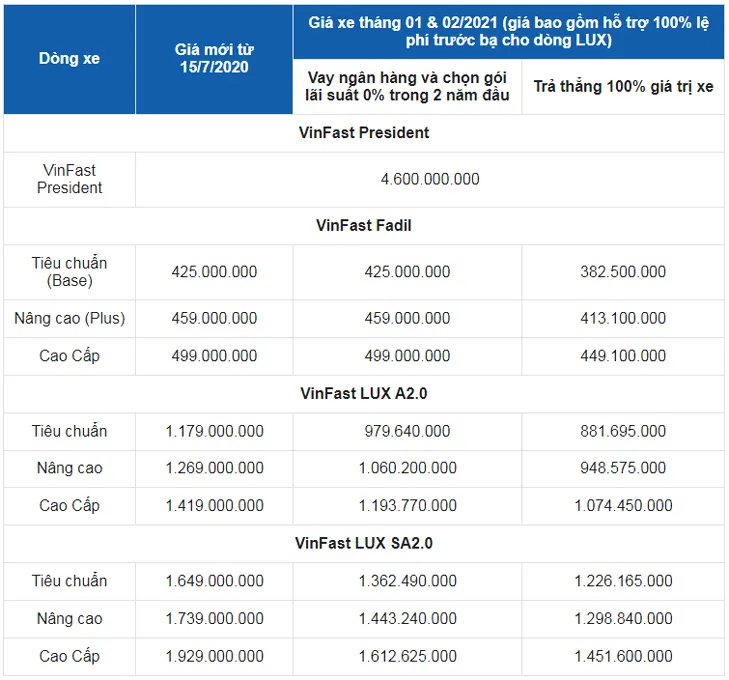Click the 1.269.000.000 price cell
Screen dimensions: 729x680
pos(214,468)
